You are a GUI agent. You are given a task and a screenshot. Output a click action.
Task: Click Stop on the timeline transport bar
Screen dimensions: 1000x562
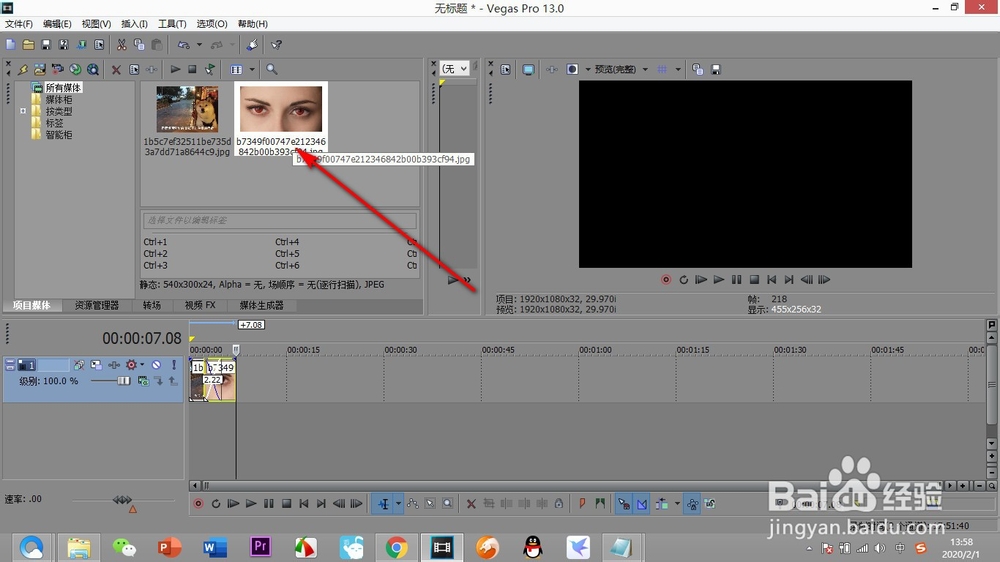(x=286, y=504)
